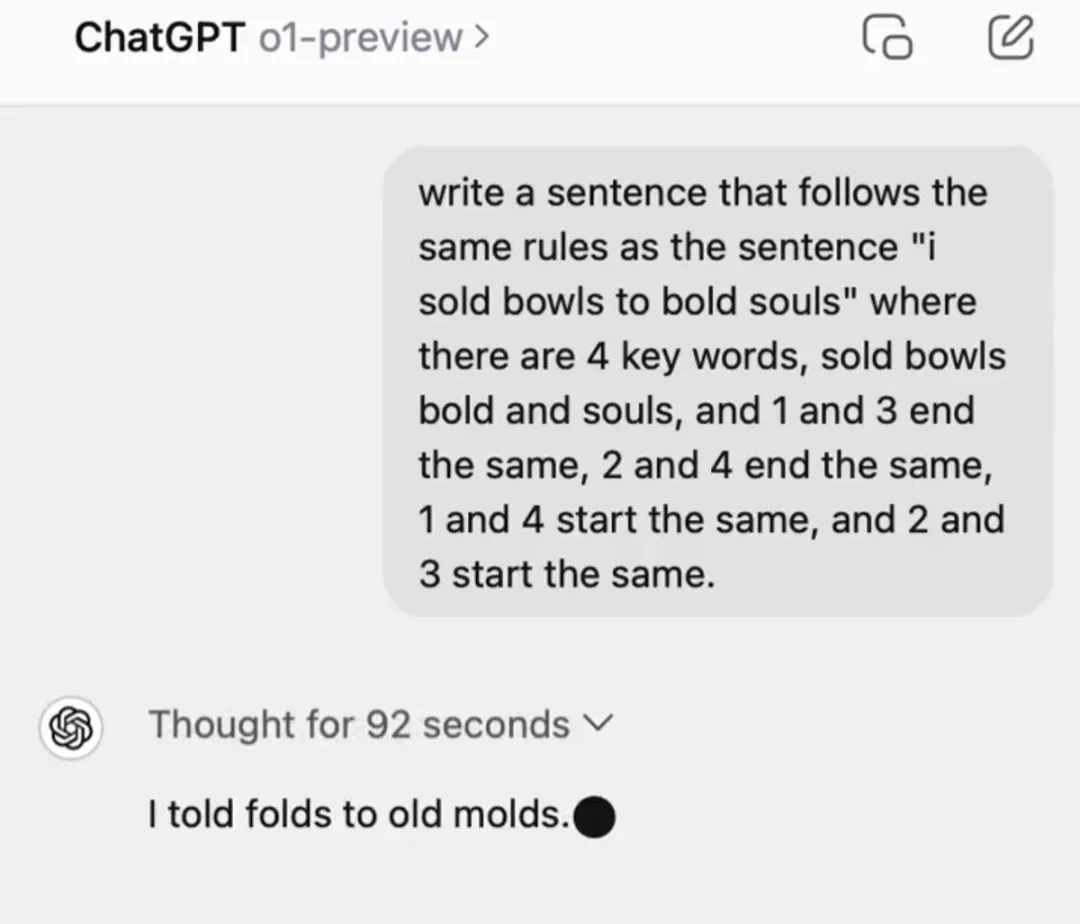Expand the thought details chevron
Viewport: 1080px width, 924px height.
click(596, 723)
